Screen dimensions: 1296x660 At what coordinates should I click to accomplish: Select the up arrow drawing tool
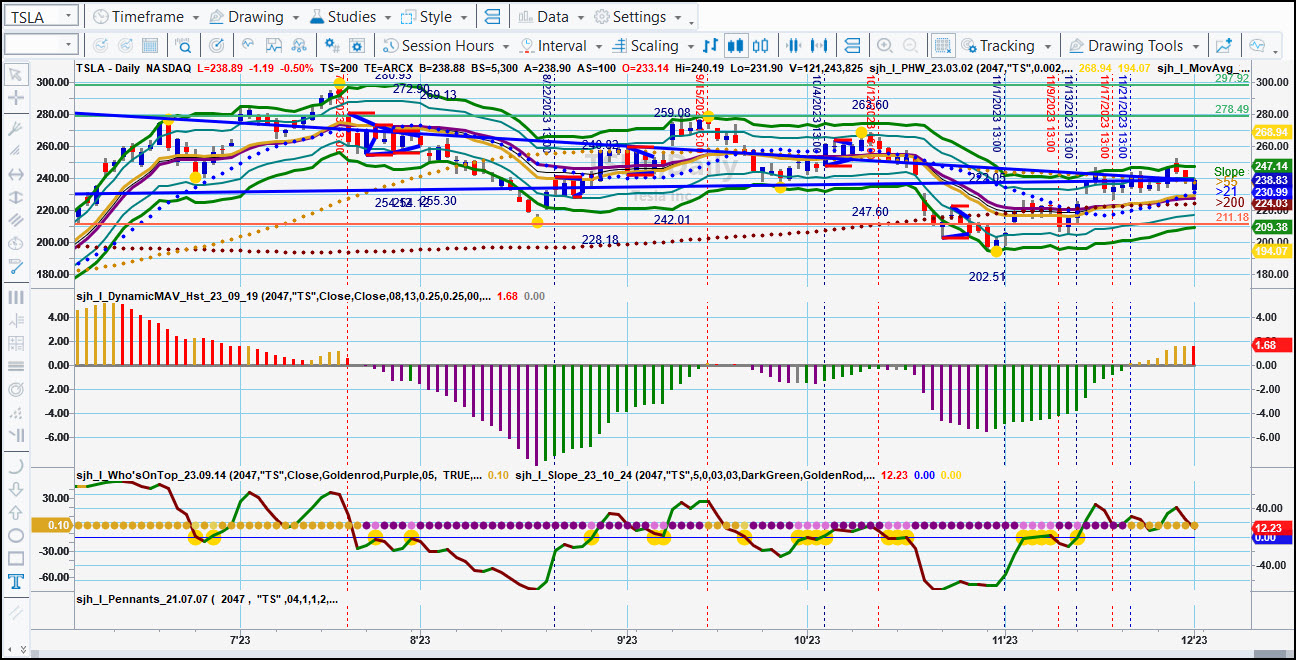pyautogui.click(x=16, y=512)
